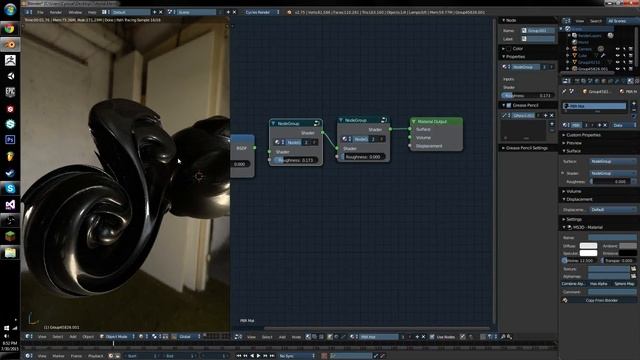Viewport: 640px width, 360px height.
Task: Adjust Roughness 0.000 slider in second NodeGroup
Action: [363, 157]
